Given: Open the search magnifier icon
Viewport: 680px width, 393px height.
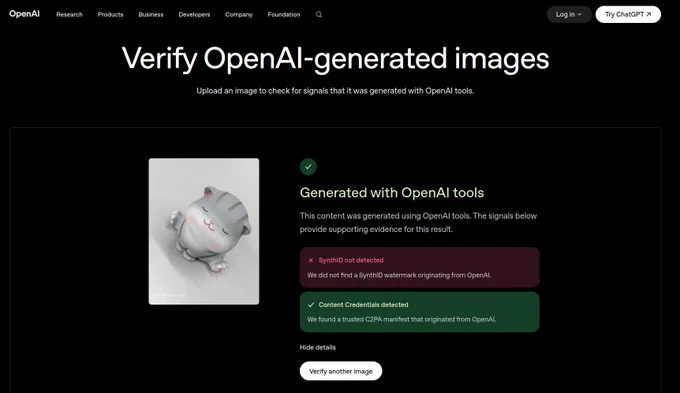Looking at the screenshot, I should (x=319, y=14).
